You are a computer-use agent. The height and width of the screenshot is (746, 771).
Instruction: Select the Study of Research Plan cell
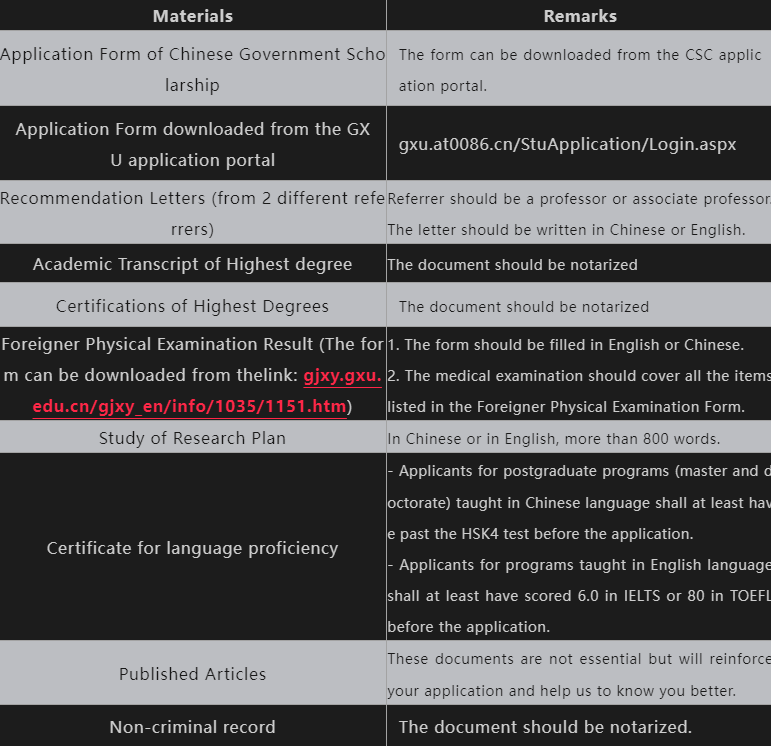click(x=192, y=438)
